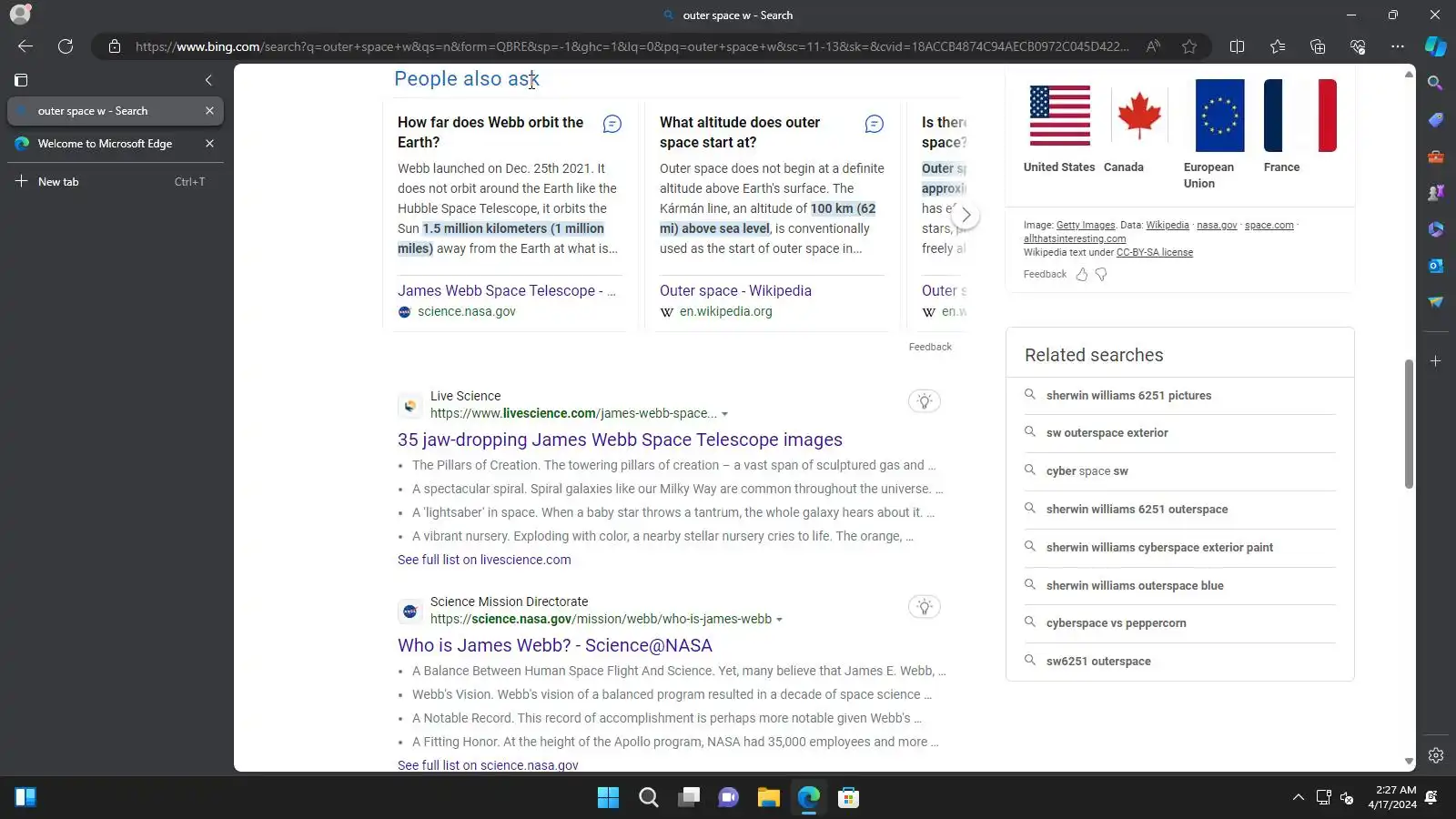
Task: Close the Welcome to Microsoft Edge tab
Action: tap(209, 144)
